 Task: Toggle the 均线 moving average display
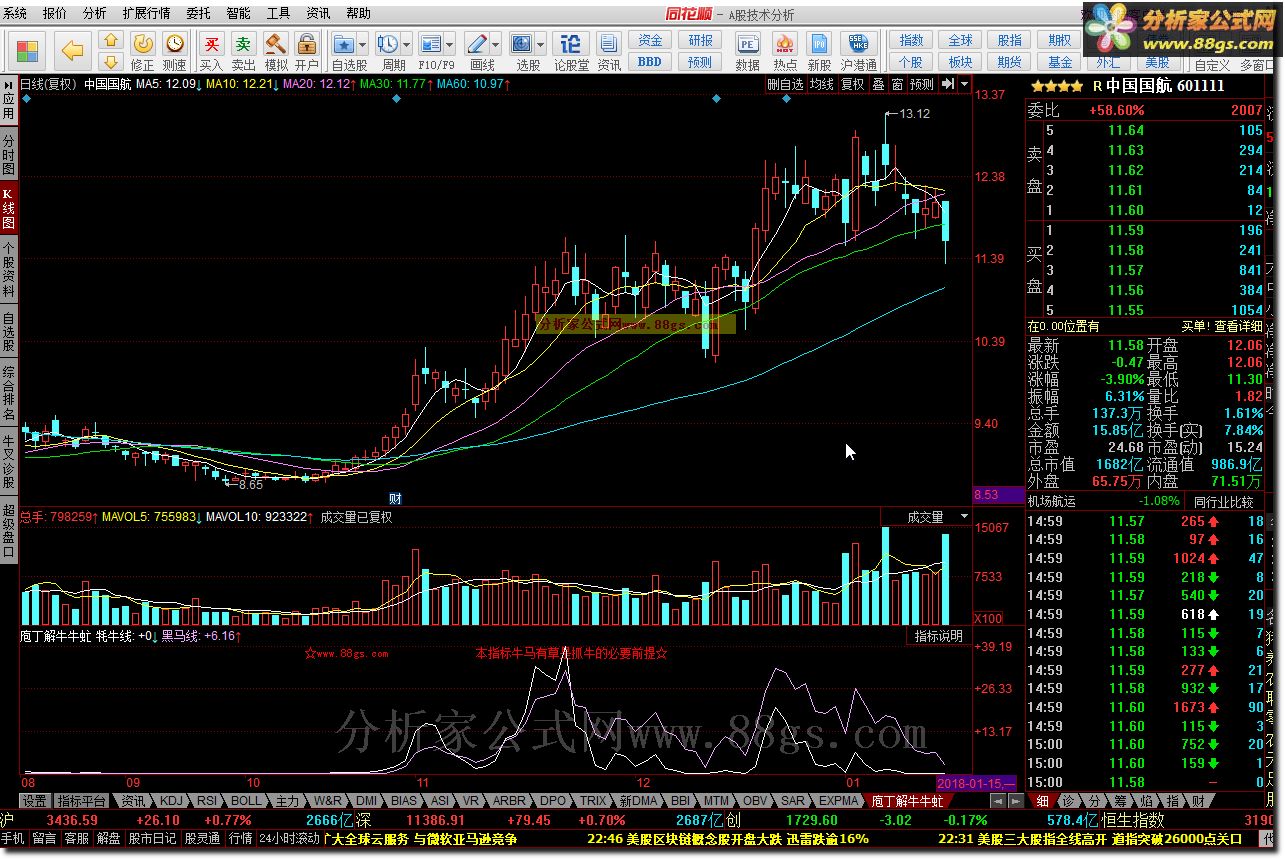coord(822,84)
